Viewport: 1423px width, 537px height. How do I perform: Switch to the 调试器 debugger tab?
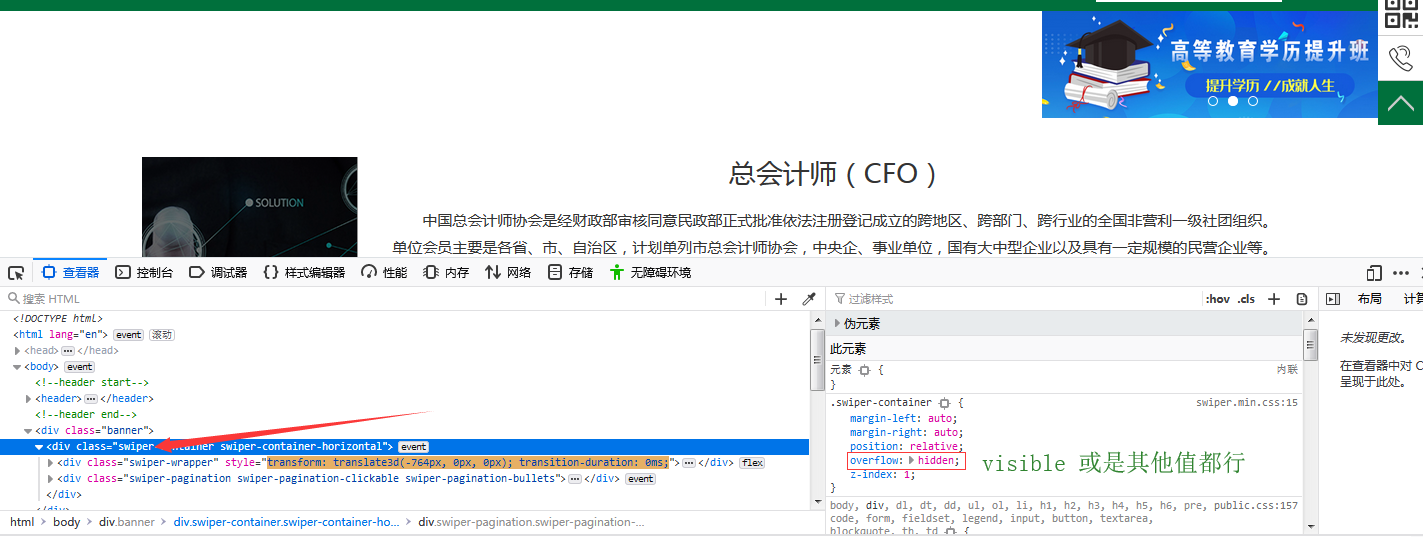coord(218,272)
